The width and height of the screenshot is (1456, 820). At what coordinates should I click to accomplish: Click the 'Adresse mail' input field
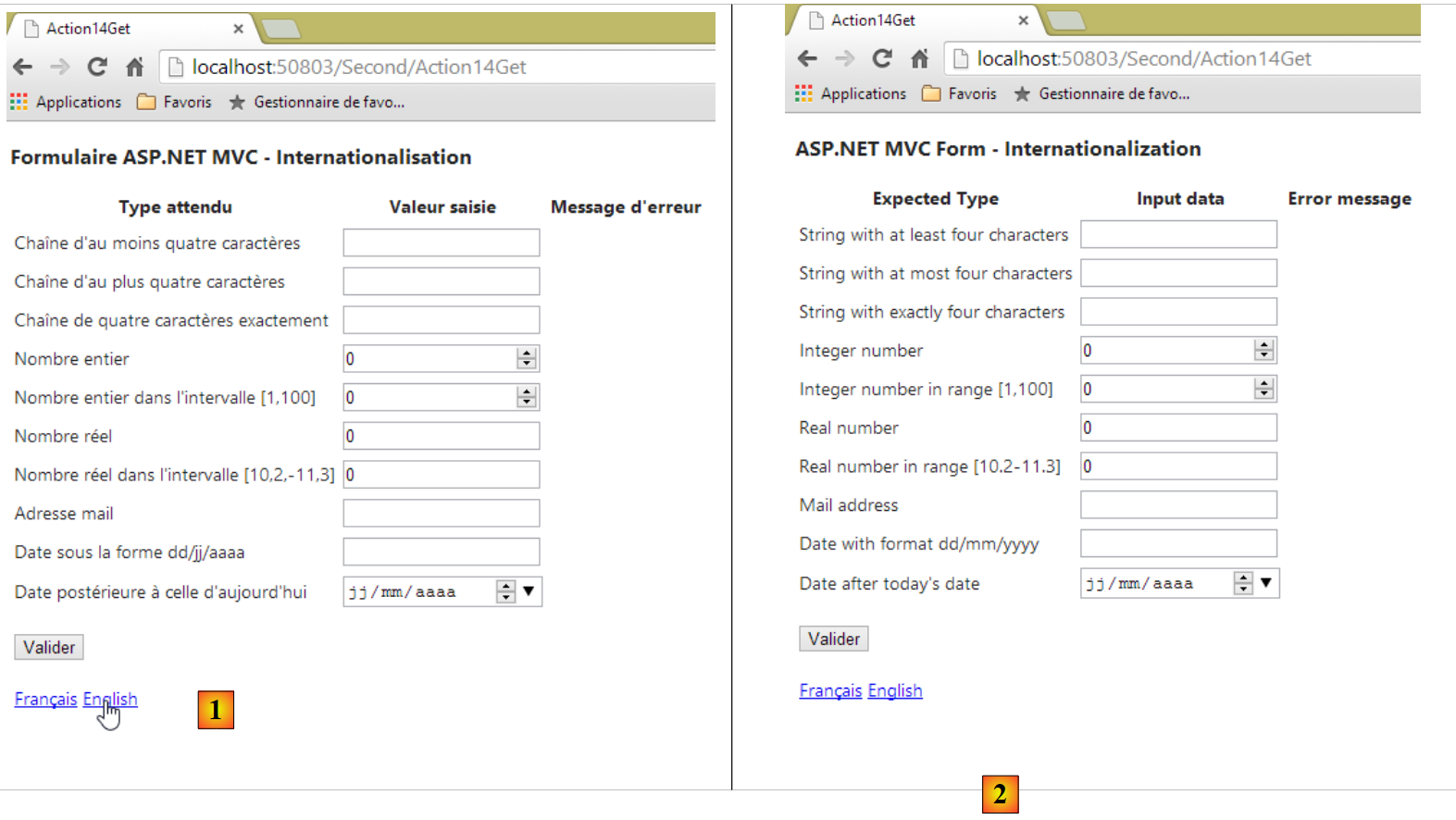click(x=441, y=514)
